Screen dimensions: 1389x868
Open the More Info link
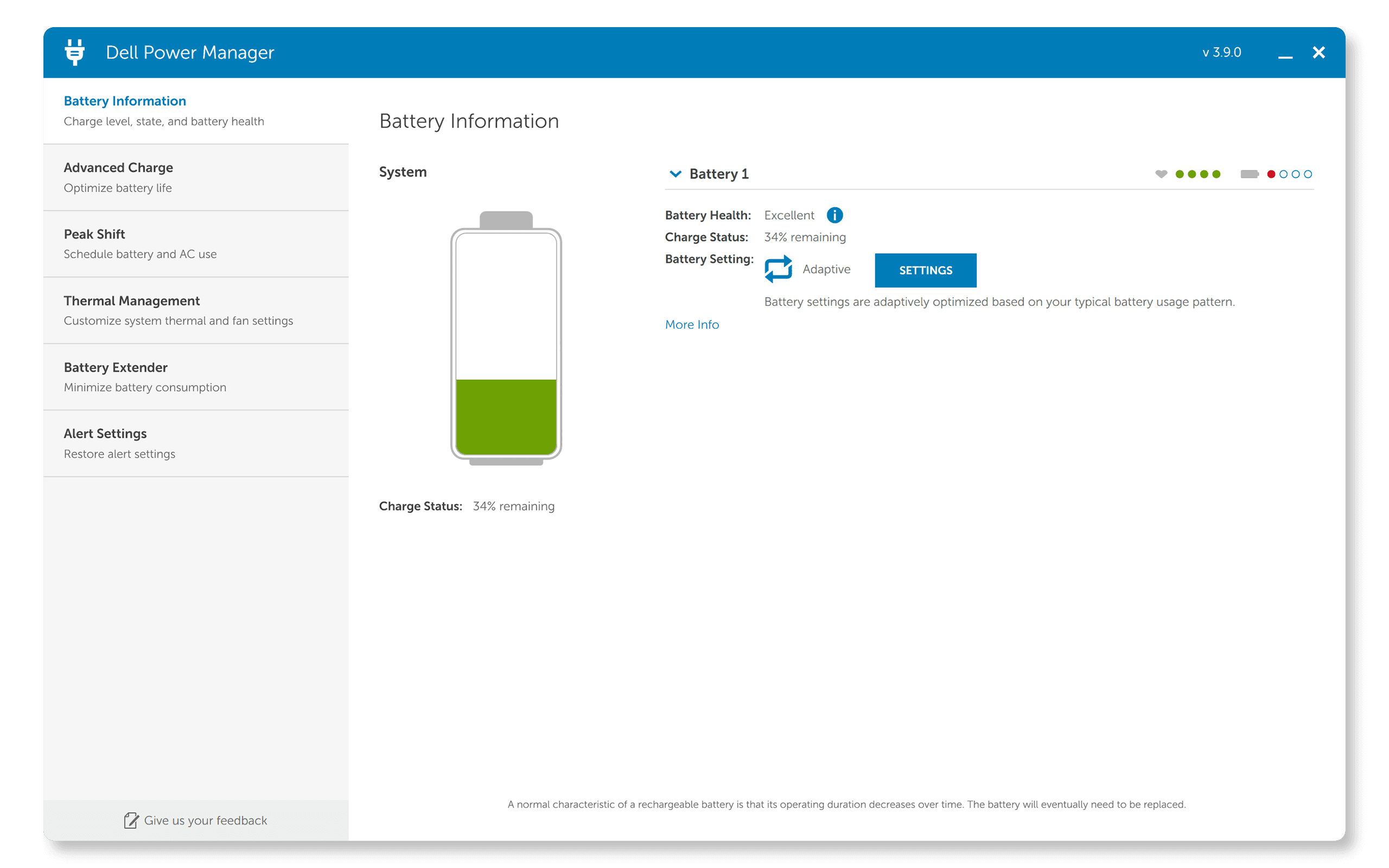click(692, 325)
